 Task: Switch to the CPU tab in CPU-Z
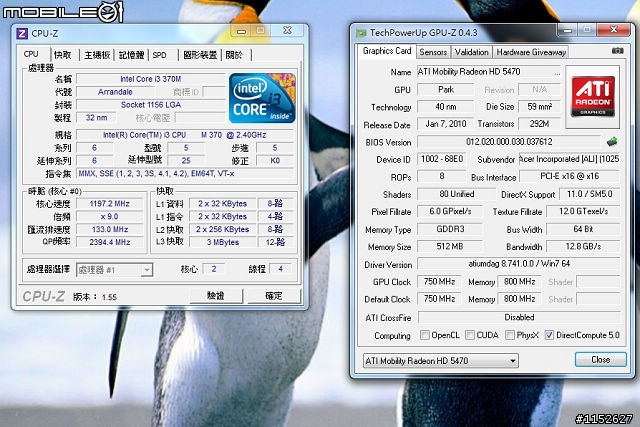point(31,54)
